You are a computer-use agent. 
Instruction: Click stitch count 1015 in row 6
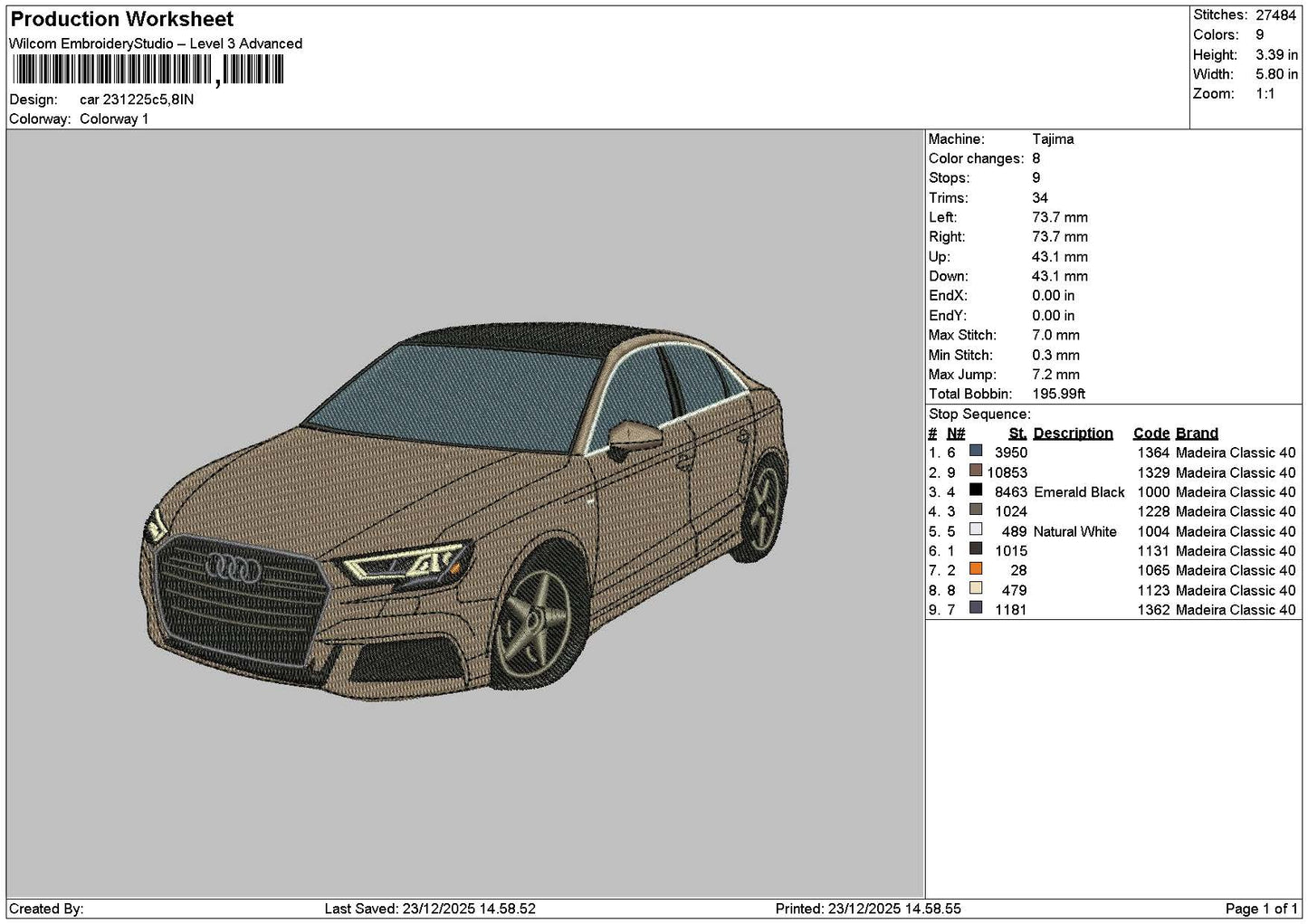coord(1011,551)
